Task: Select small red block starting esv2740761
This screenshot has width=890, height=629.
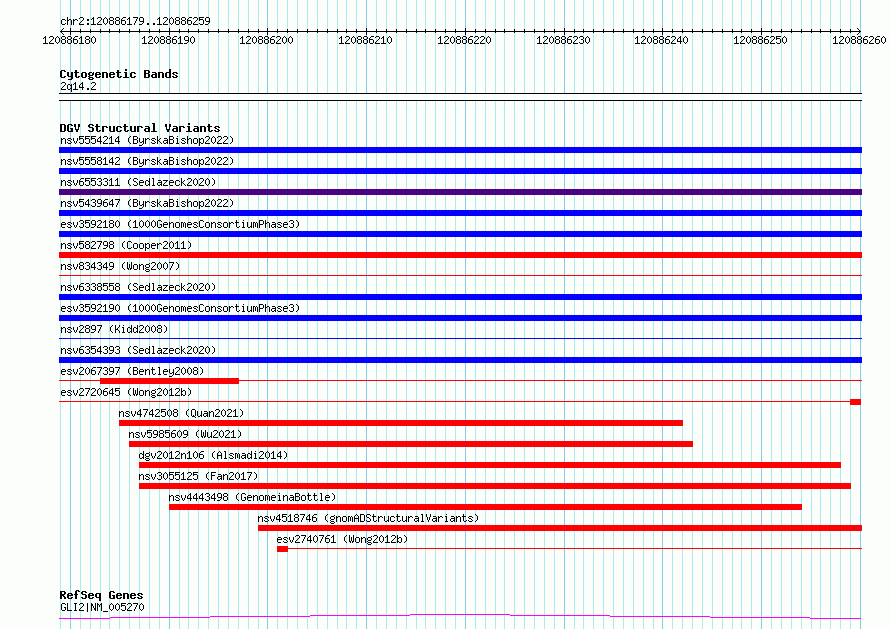Action: click(x=282, y=549)
